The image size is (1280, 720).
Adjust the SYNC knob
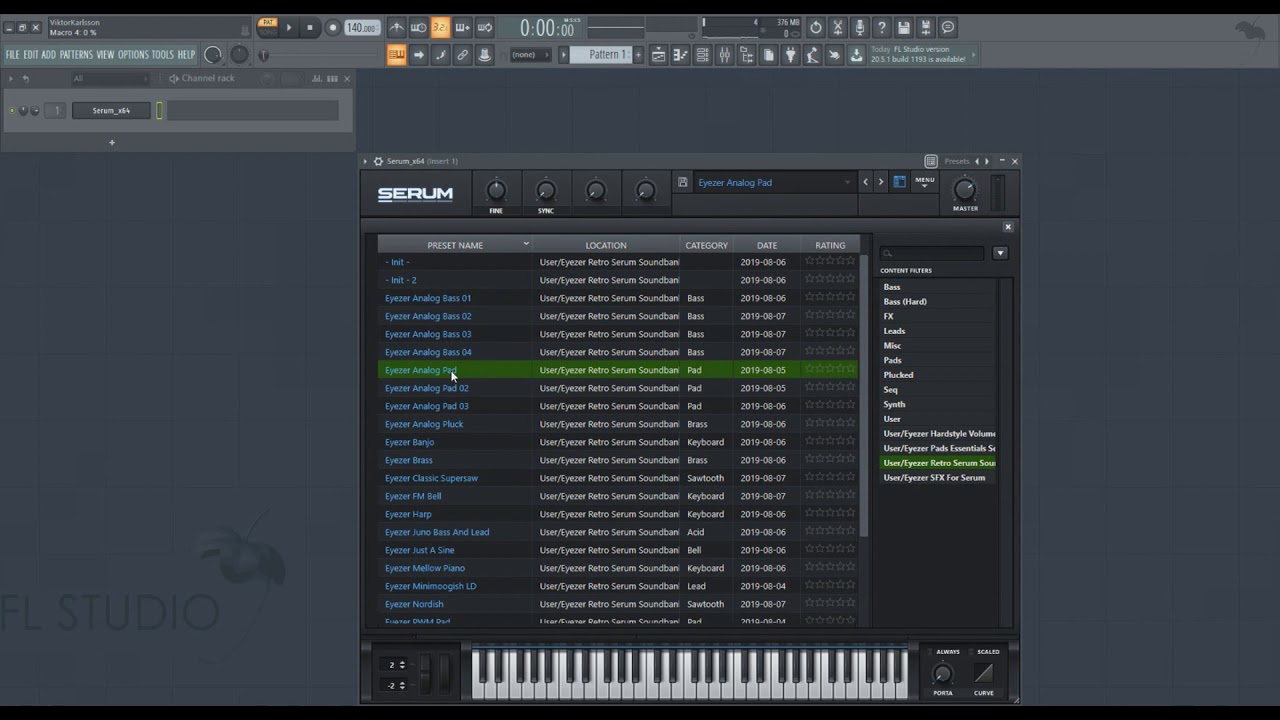[545, 190]
